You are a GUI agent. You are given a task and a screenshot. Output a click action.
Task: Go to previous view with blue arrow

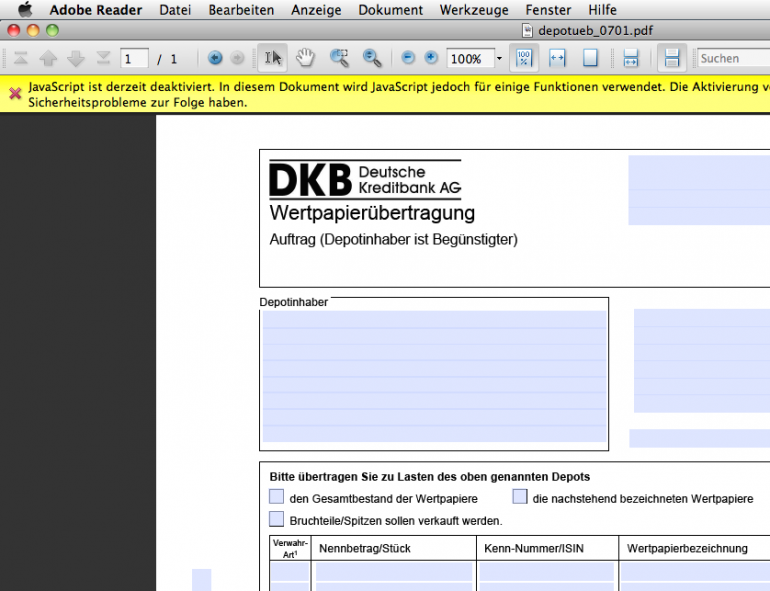click(215, 58)
